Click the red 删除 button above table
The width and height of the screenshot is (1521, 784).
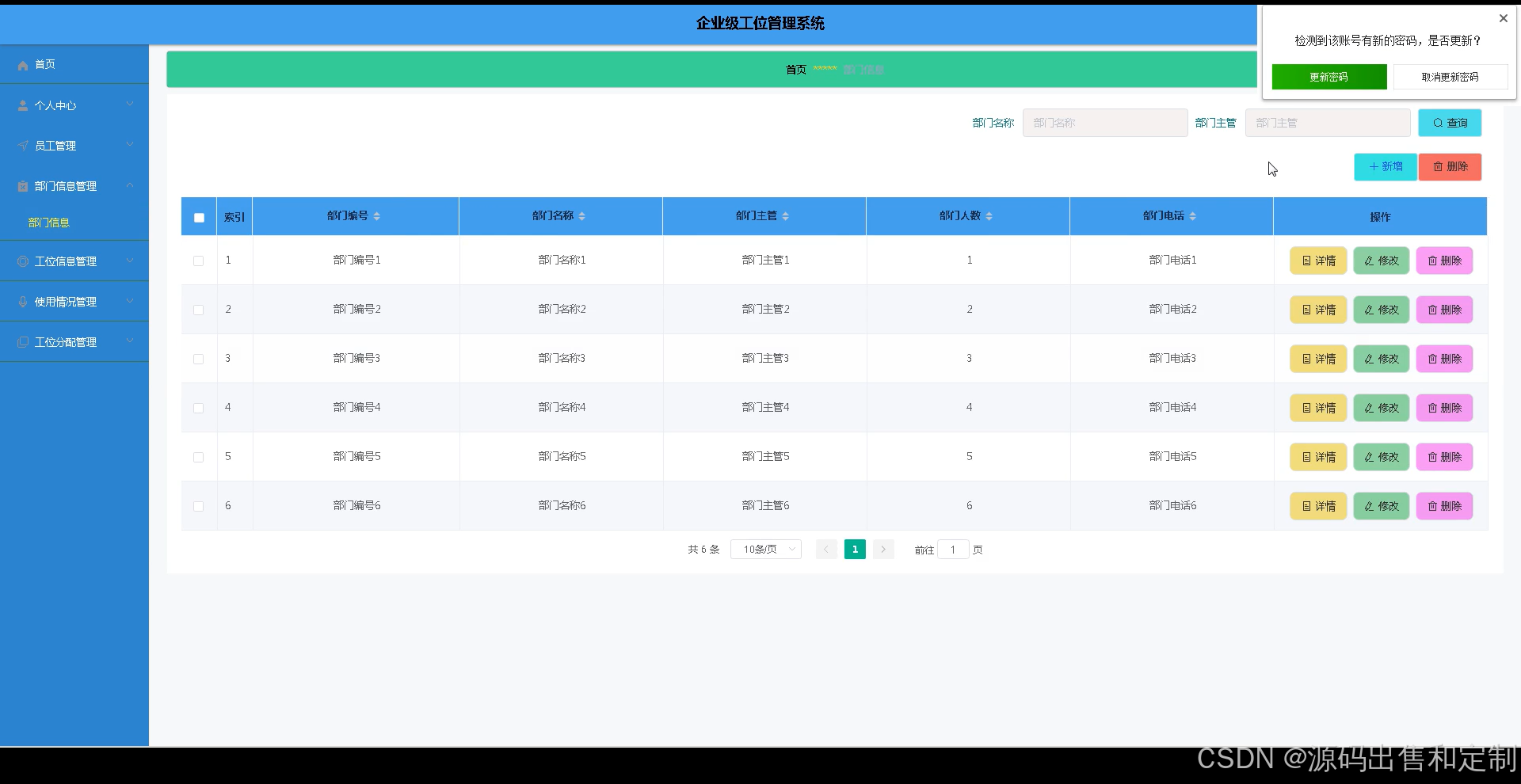coord(1450,167)
